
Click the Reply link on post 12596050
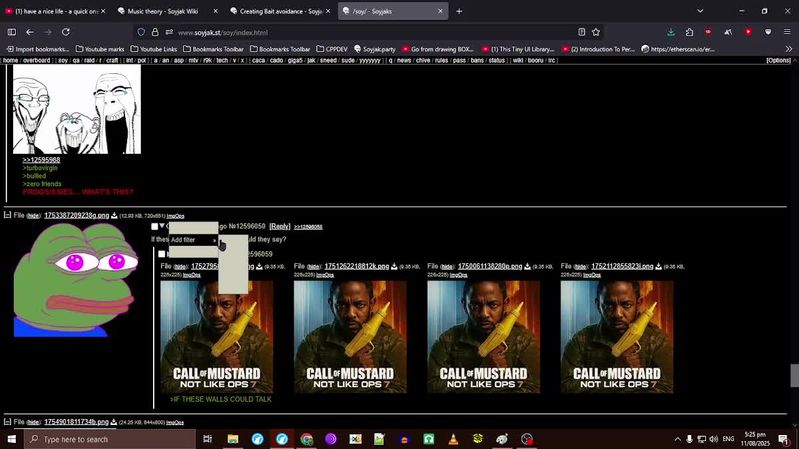point(280,227)
